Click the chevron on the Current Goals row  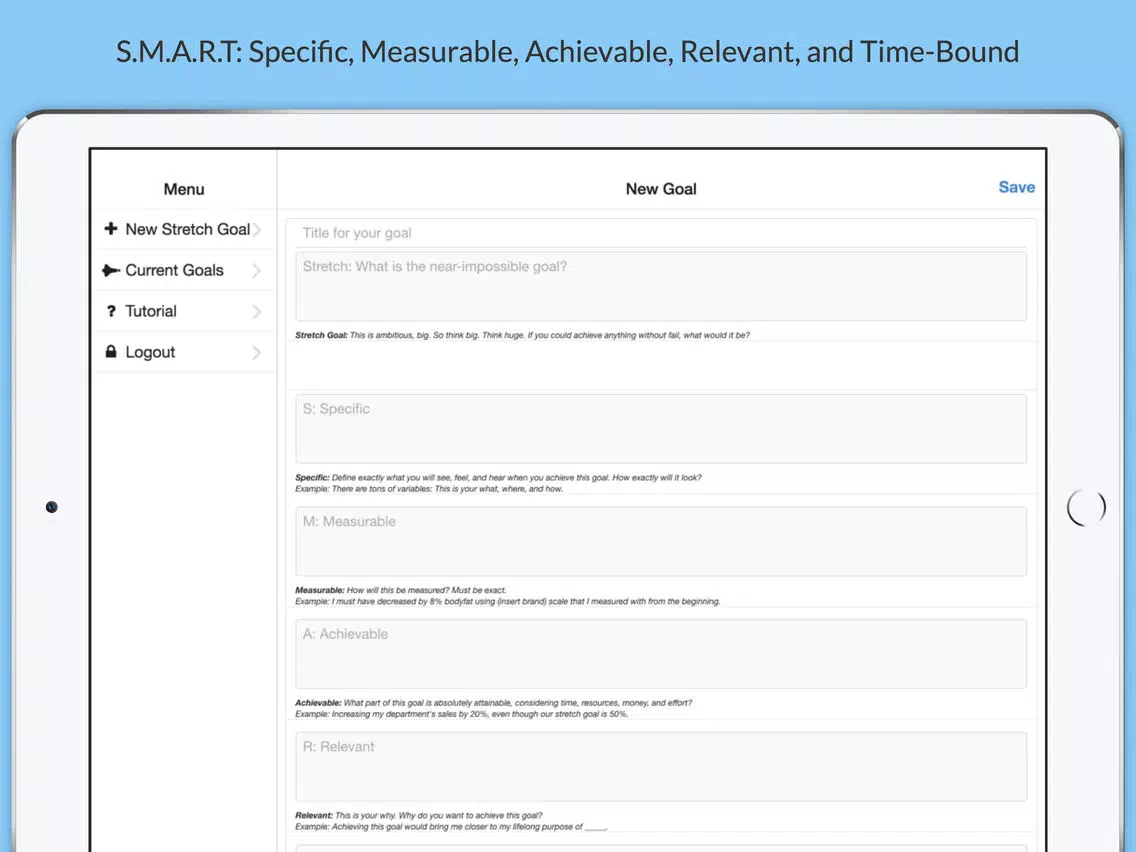[256, 271]
